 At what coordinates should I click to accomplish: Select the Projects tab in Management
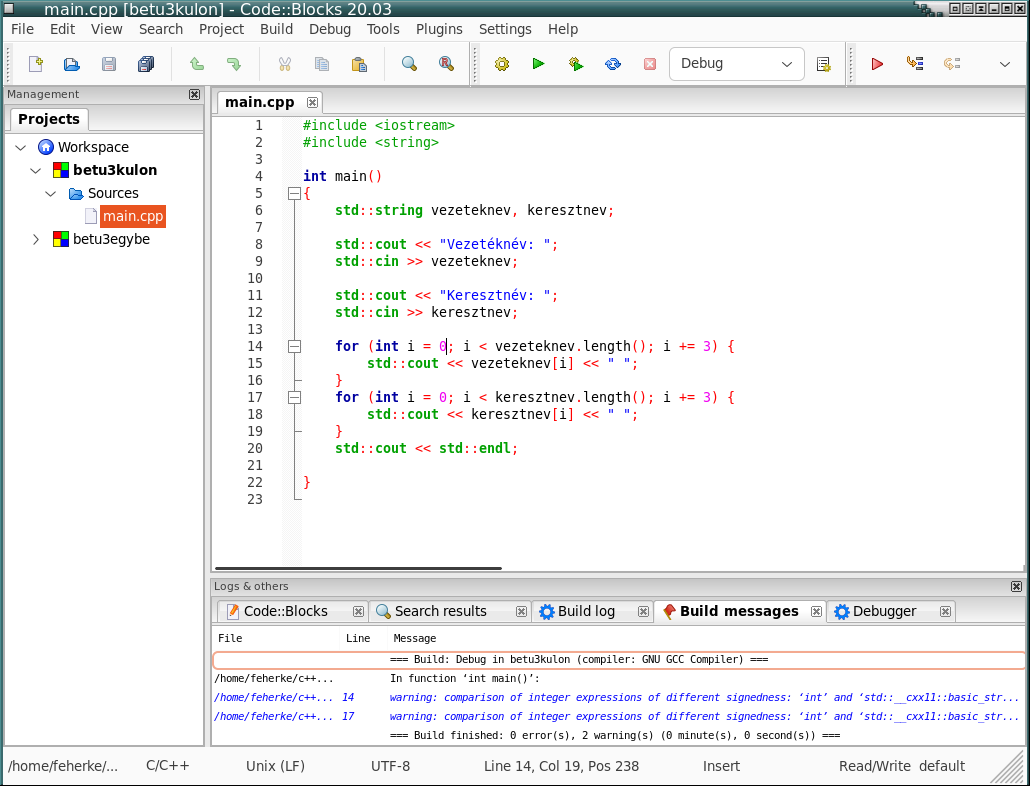(49, 119)
